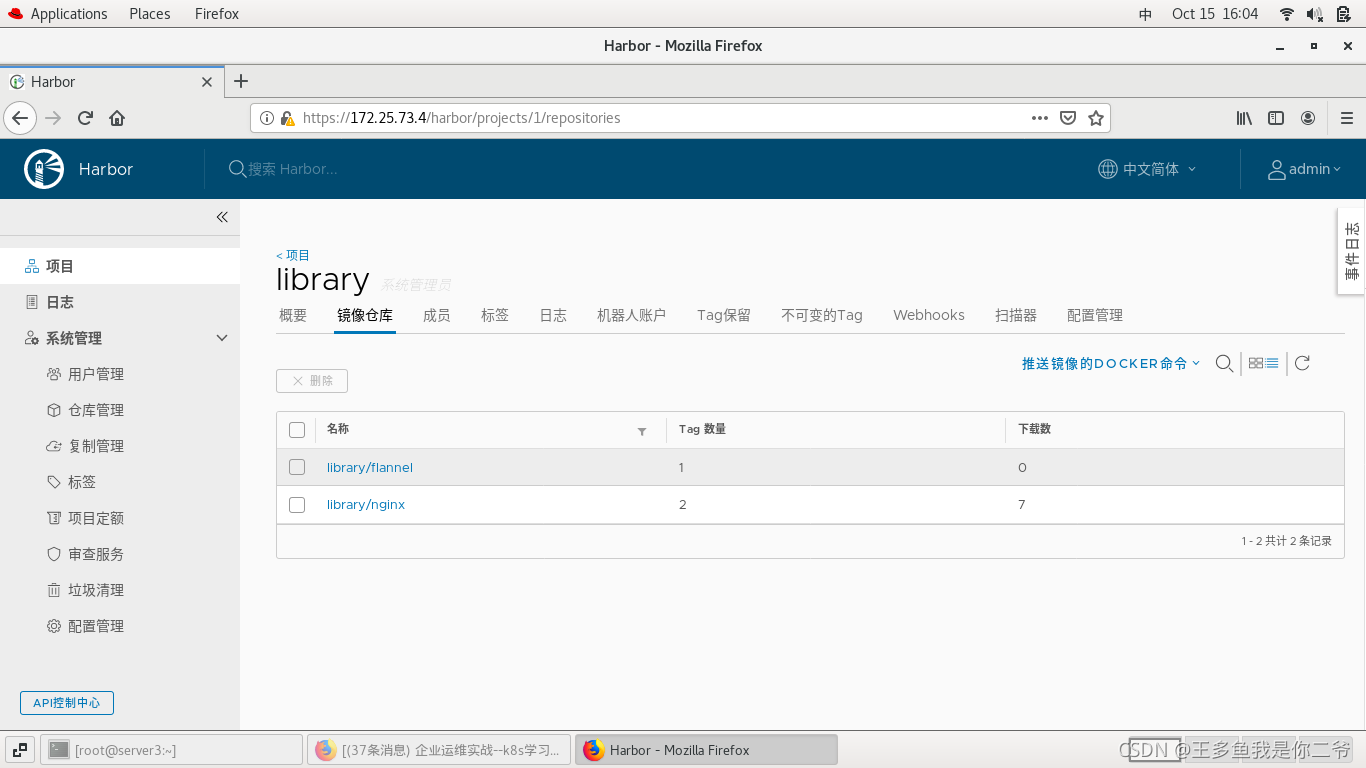Screen dimensions: 1366x768
Task: Open Firefox hamburger menu
Action: click(1346, 117)
